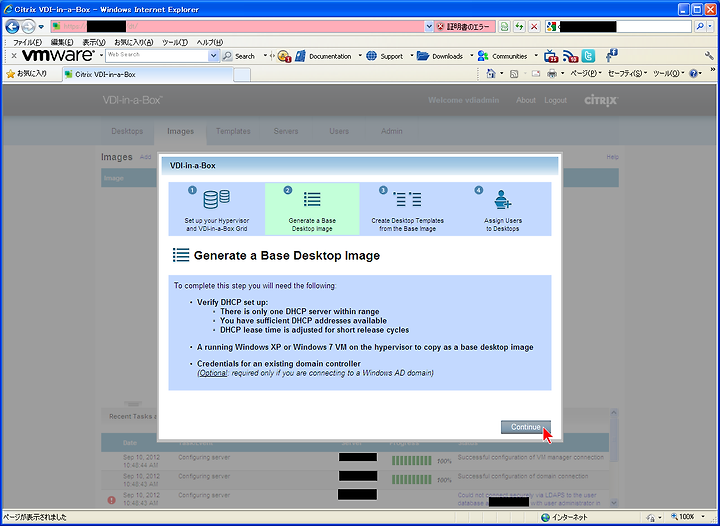This screenshot has height=526, width=720.
Task: Click the pink address bar URL field
Action: click(x=237, y=26)
